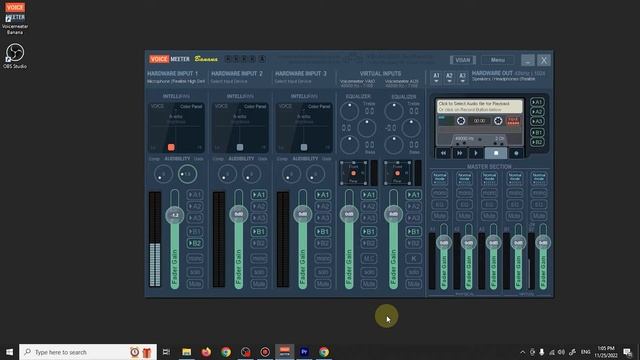Toggle cassette recorder output to A2
The width and height of the screenshot is (640, 360).
[x=537, y=112]
